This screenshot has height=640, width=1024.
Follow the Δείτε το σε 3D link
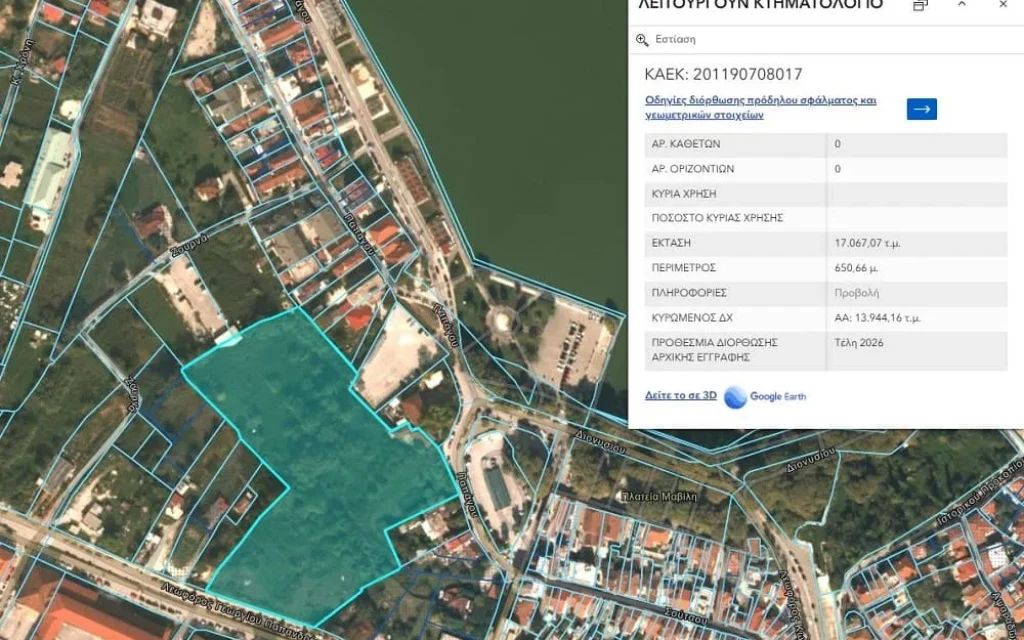point(681,395)
